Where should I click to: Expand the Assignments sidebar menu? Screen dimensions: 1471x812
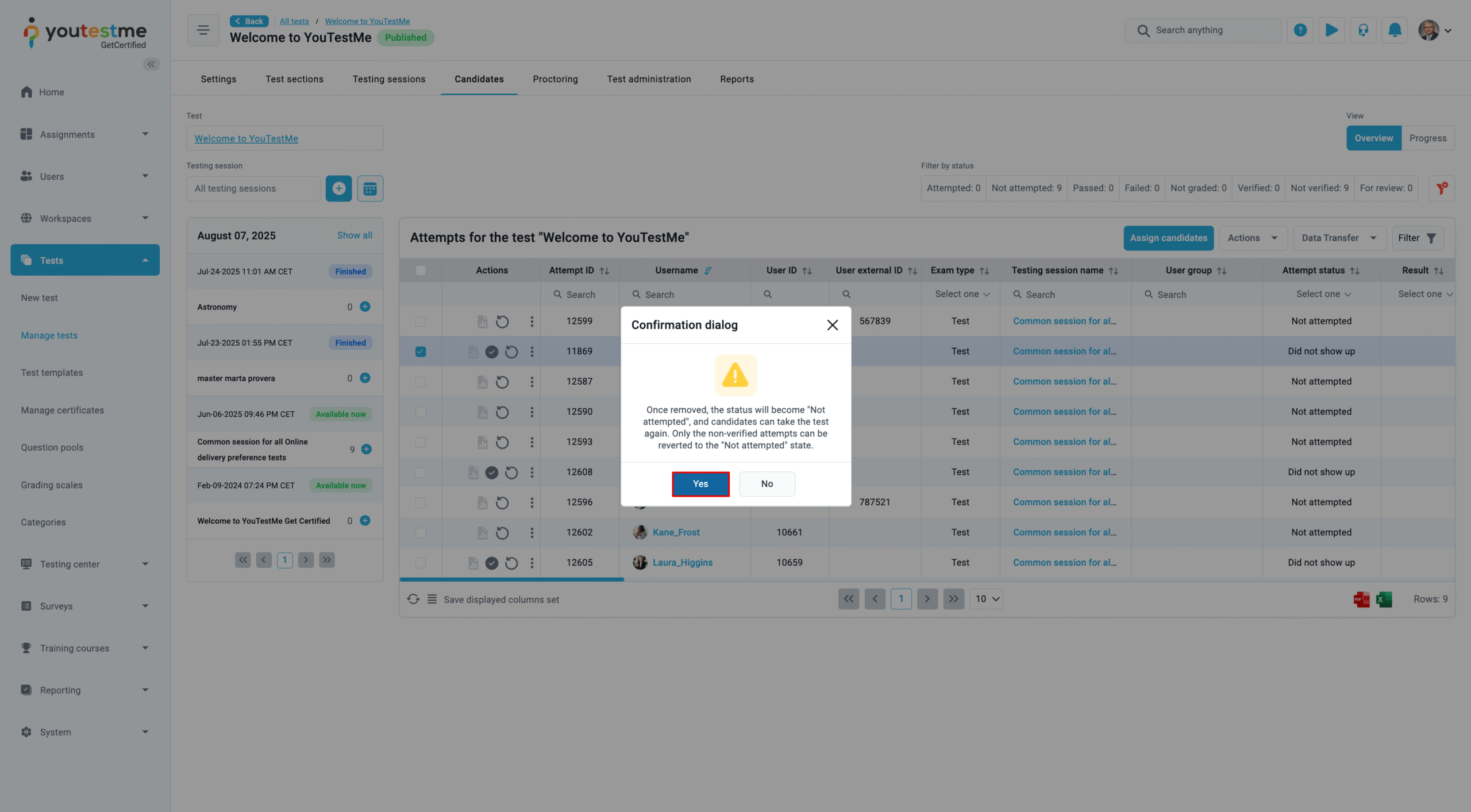click(85, 134)
